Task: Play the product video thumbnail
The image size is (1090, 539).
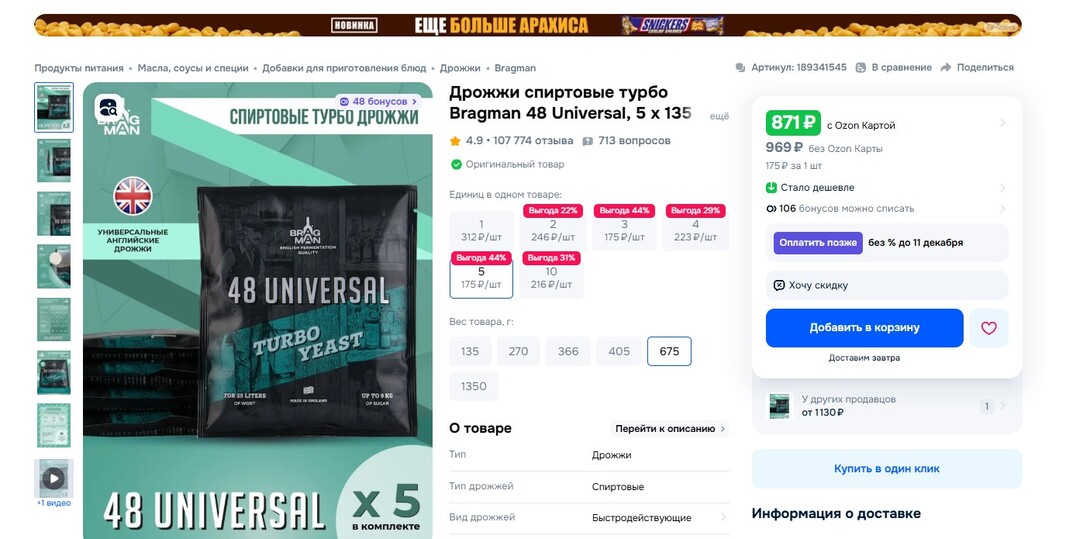Action: (54, 478)
